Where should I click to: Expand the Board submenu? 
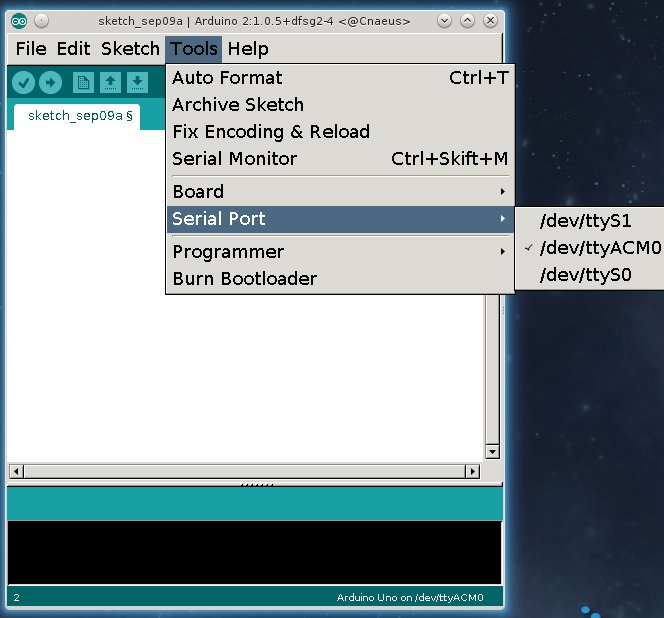(x=340, y=192)
